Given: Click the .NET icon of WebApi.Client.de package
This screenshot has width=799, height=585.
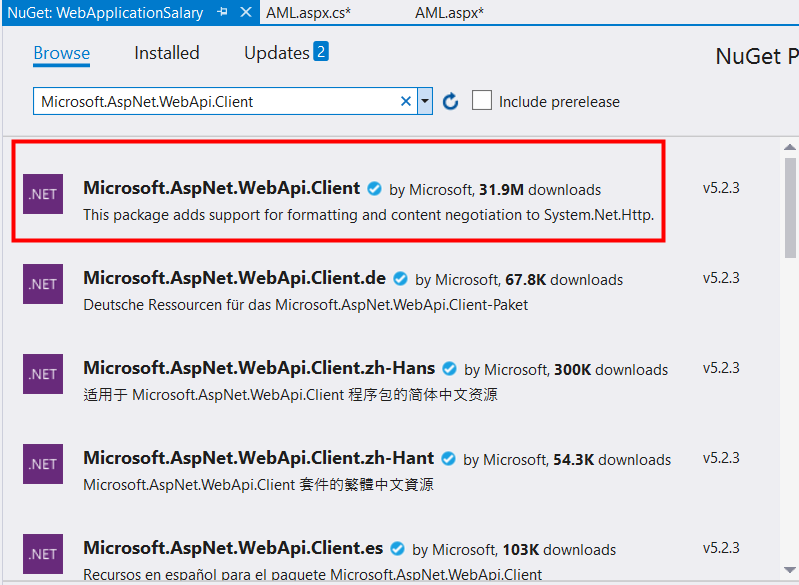Looking at the screenshot, I should [43, 284].
